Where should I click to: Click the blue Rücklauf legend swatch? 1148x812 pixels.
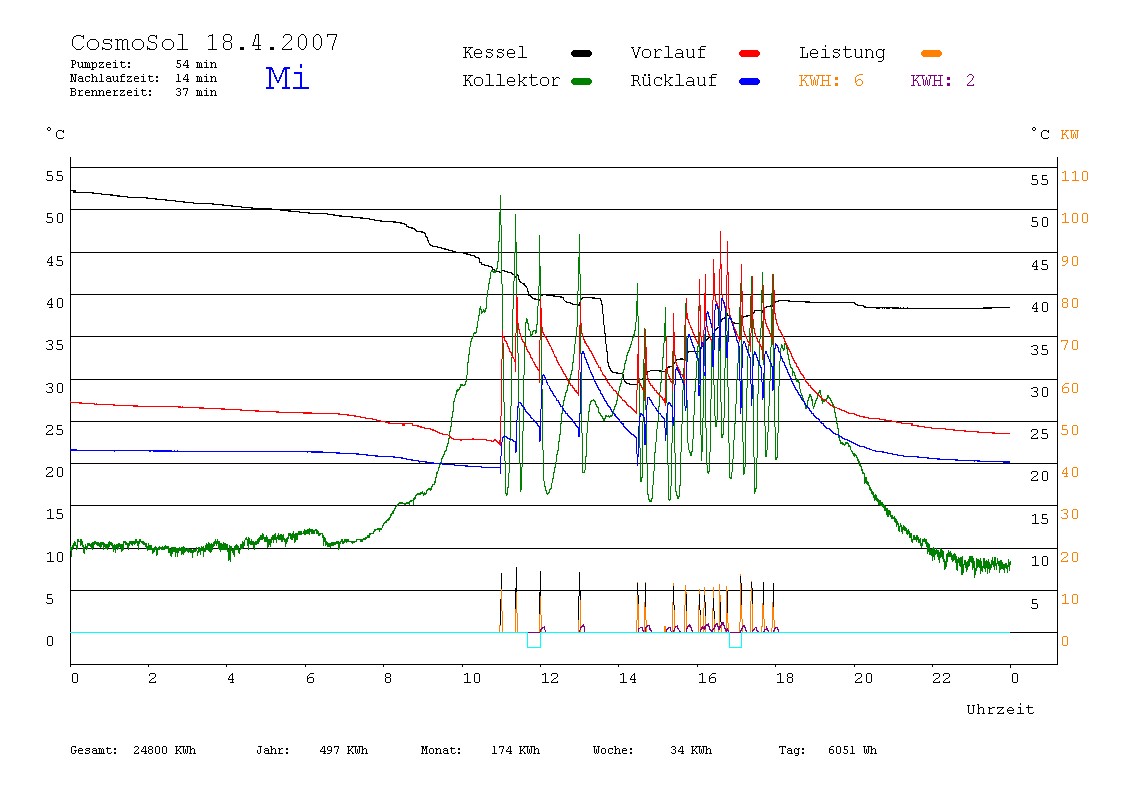[749, 81]
